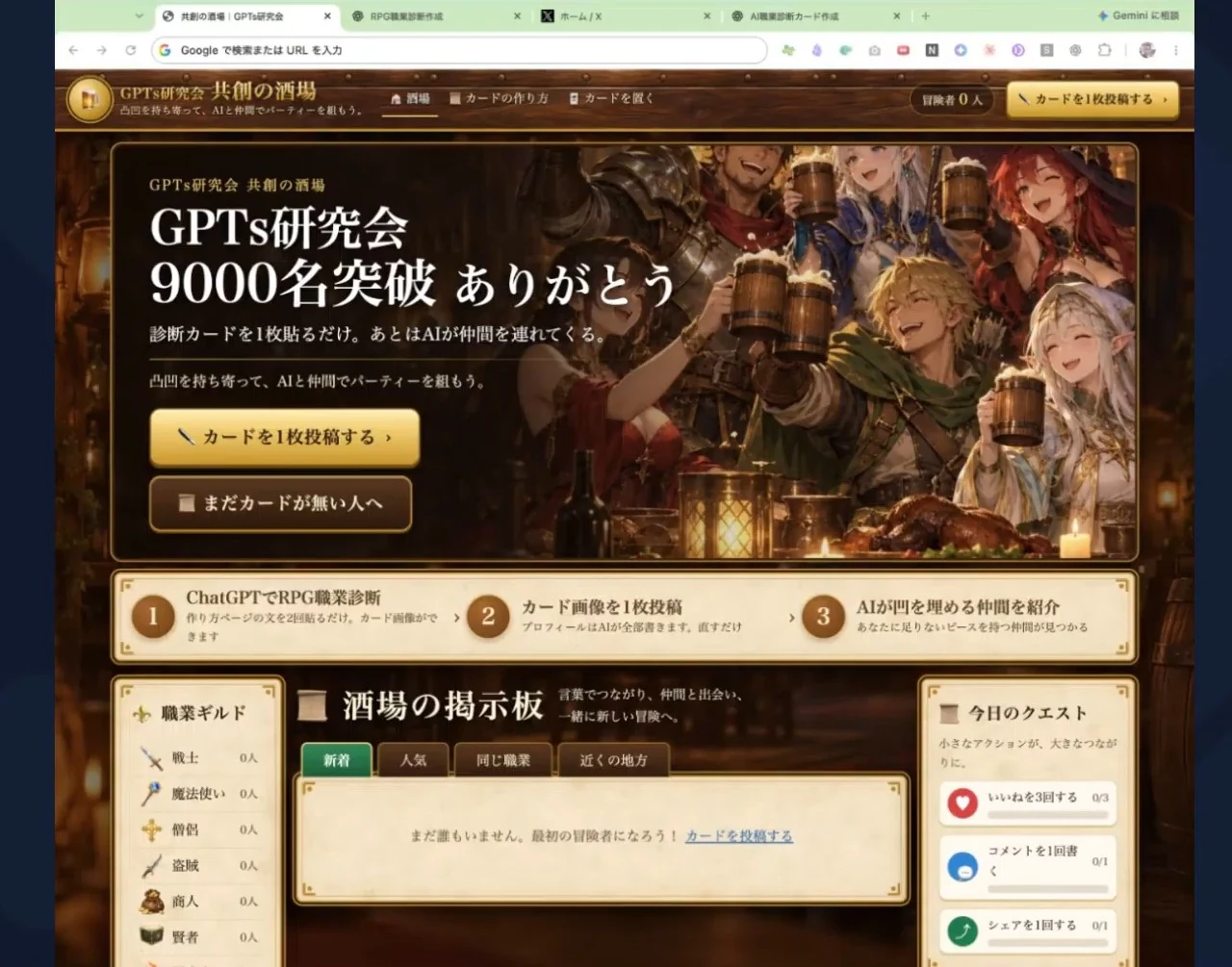Click the magic staff icon beside 魔法使い
Image resolution: width=1232 pixels, height=967 pixels.
pos(151,794)
